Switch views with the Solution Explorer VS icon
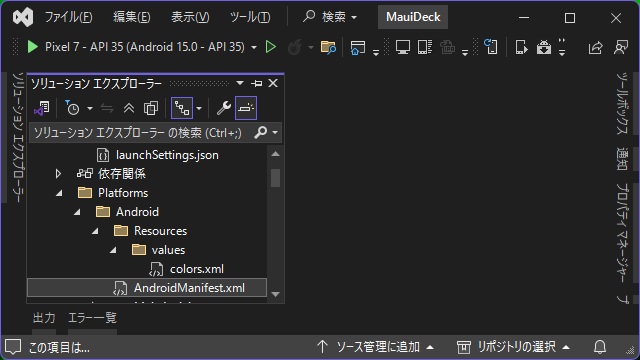The height and width of the screenshot is (360, 640). 42,108
